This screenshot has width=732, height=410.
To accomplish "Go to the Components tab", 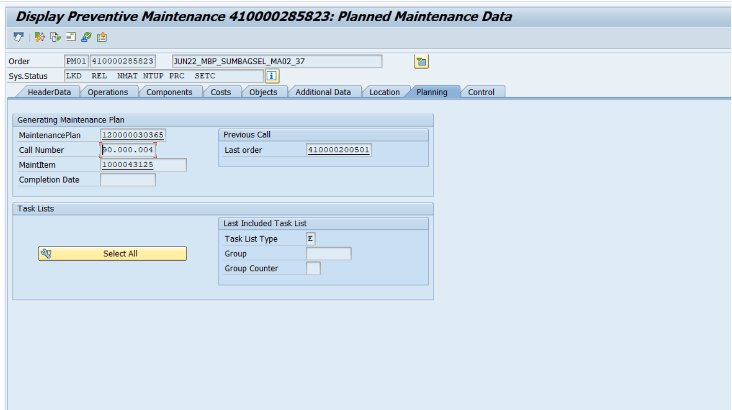I will coord(168,92).
